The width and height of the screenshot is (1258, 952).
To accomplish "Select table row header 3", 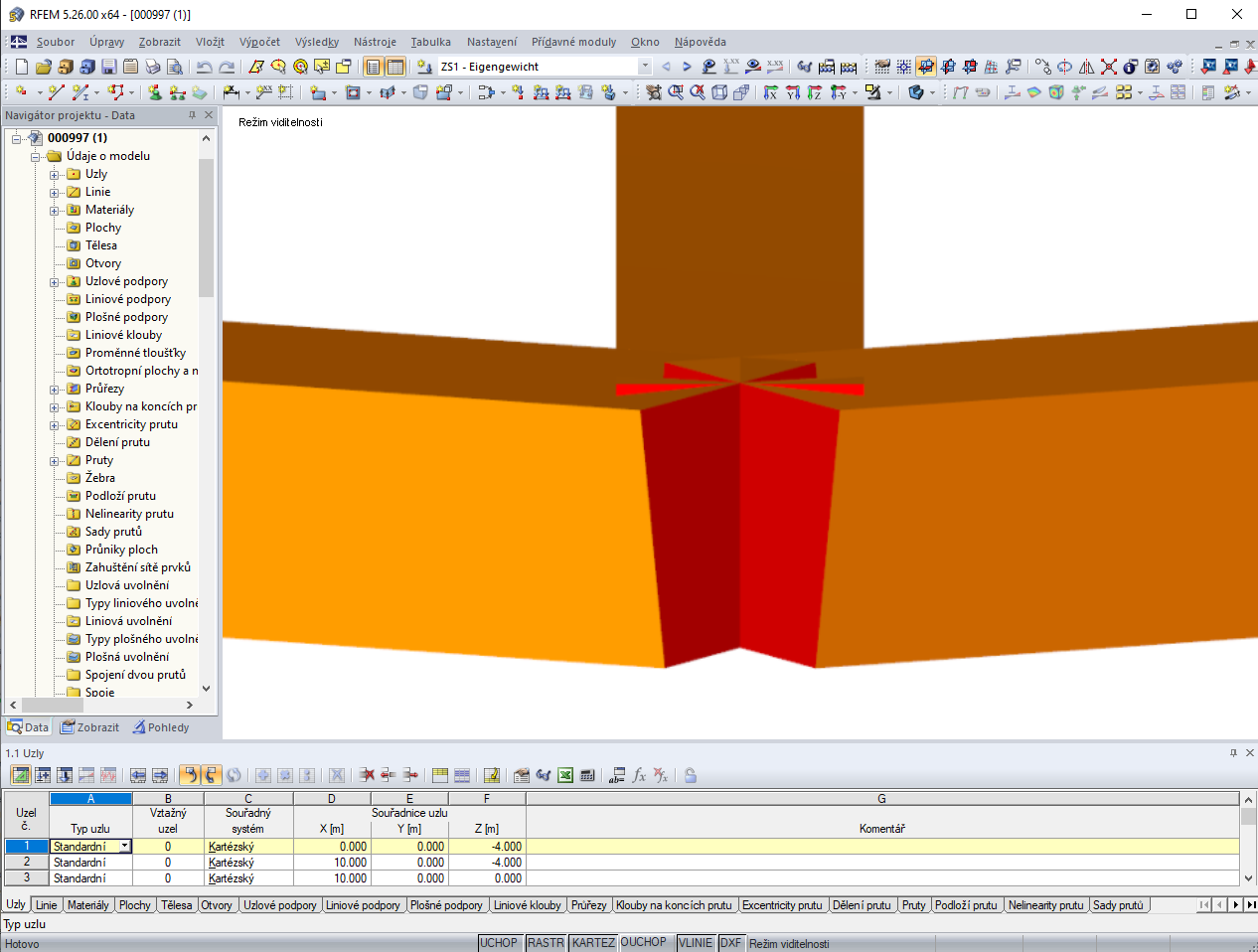I will point(27,878).
